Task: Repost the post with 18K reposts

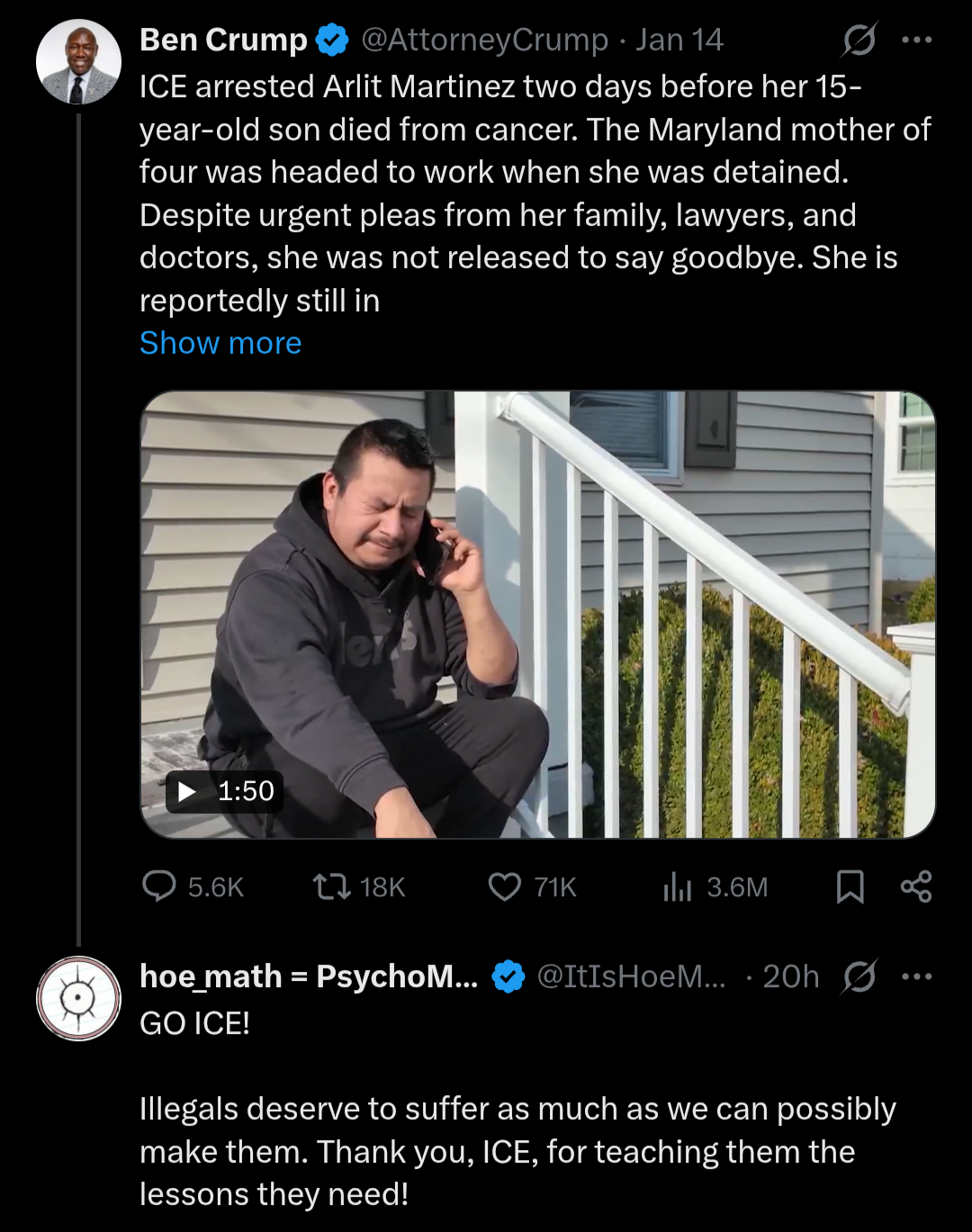Action: [x=331, y=886]
